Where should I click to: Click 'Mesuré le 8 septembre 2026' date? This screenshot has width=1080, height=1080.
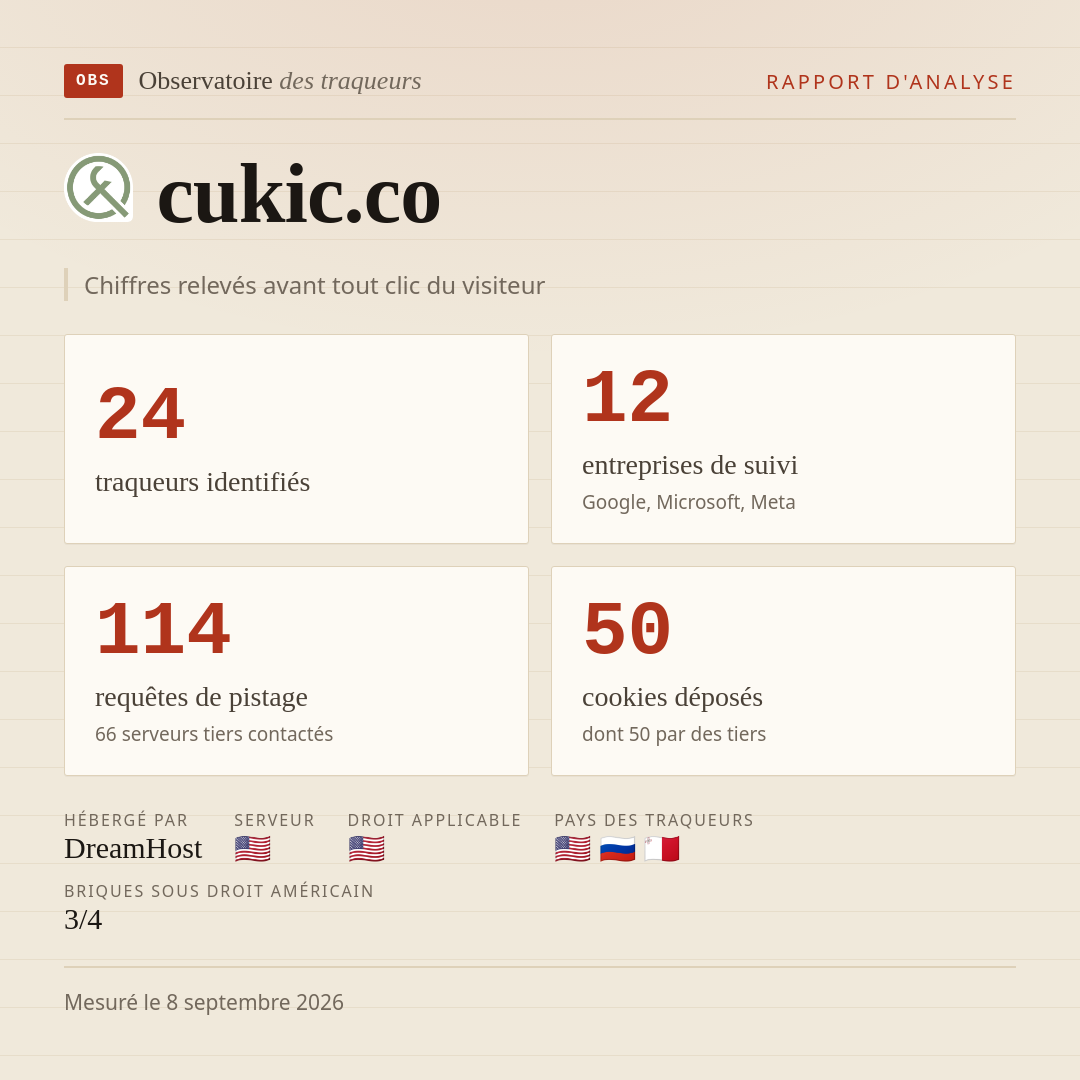coord(204,1002)
